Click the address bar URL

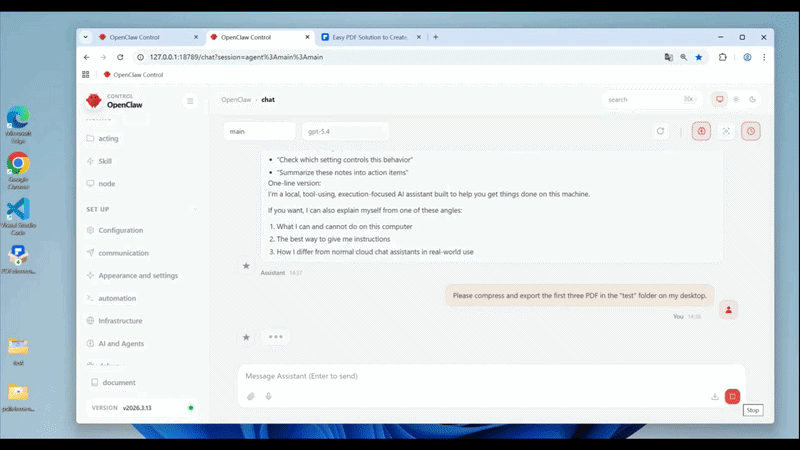236,57
